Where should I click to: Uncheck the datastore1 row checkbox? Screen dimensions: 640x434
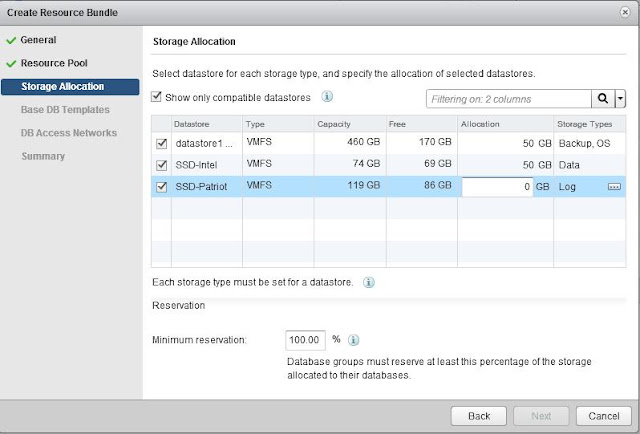[x=161, y=142]
